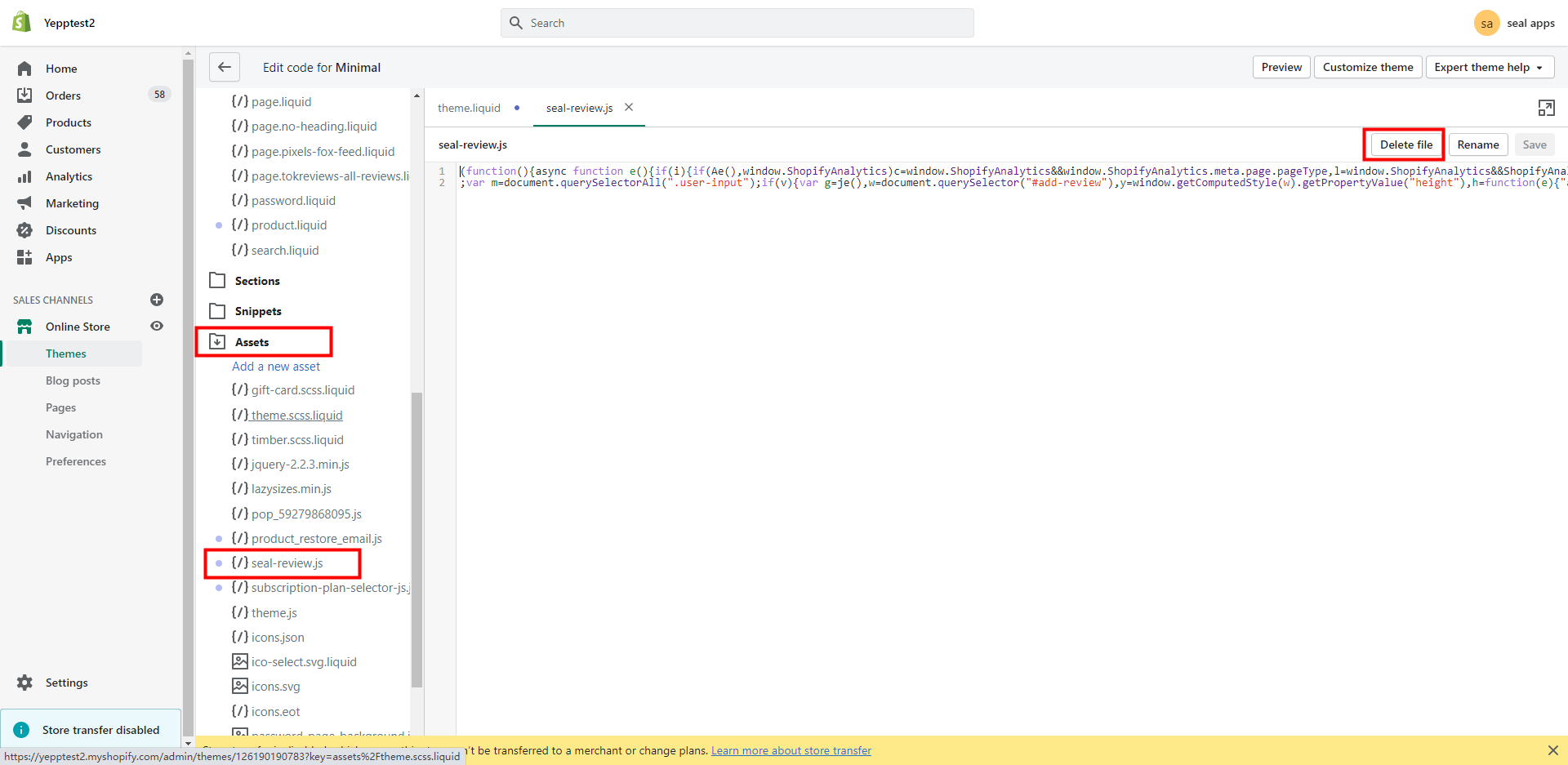Open jquery-2.2.3.min.js file
The image size is (1568, 765).
pyautogui.click(x=291, y=464)
